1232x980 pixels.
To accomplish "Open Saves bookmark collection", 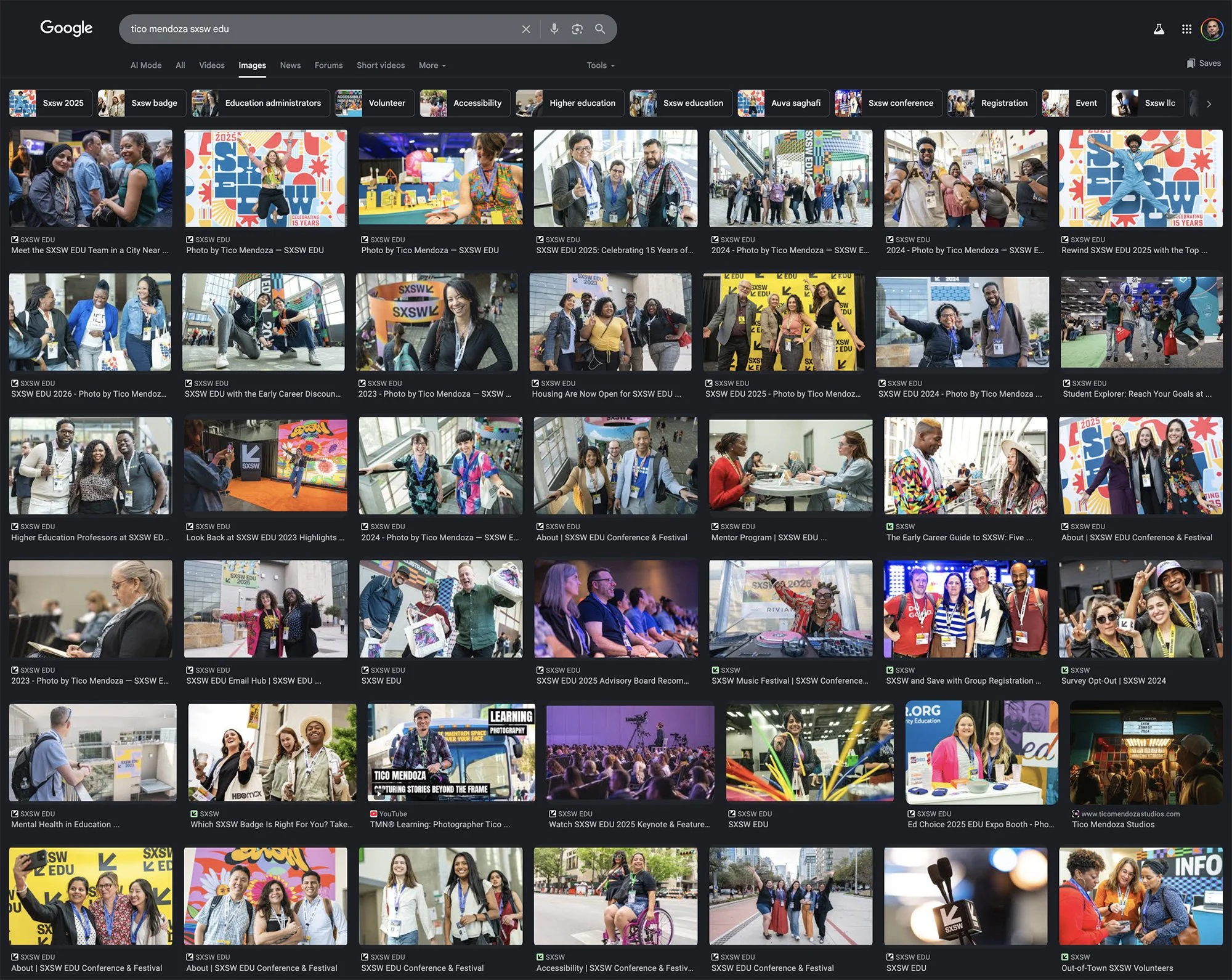I will 1204,63.
